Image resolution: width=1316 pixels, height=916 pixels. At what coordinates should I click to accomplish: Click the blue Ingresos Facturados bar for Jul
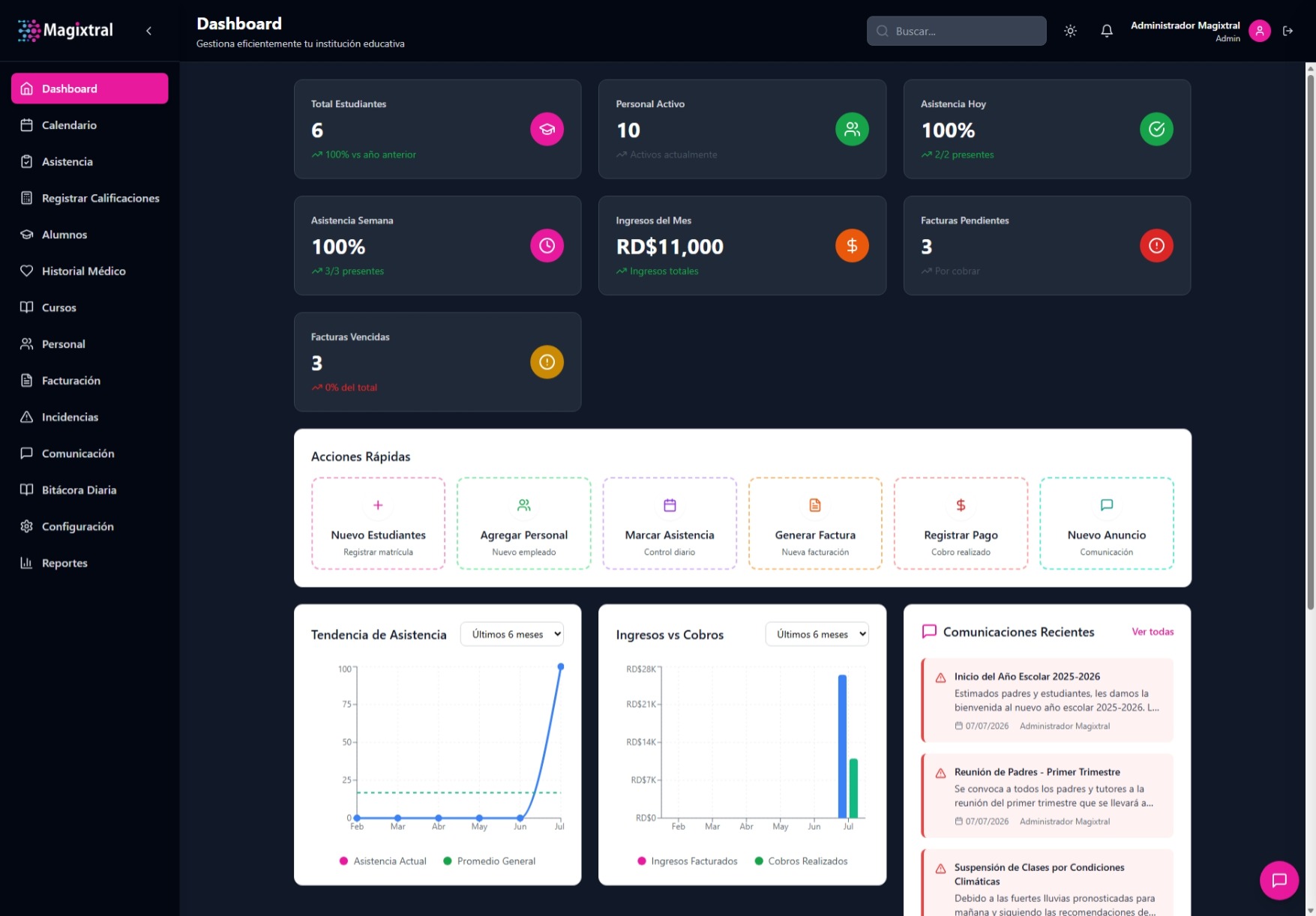(x=842, y=746)
